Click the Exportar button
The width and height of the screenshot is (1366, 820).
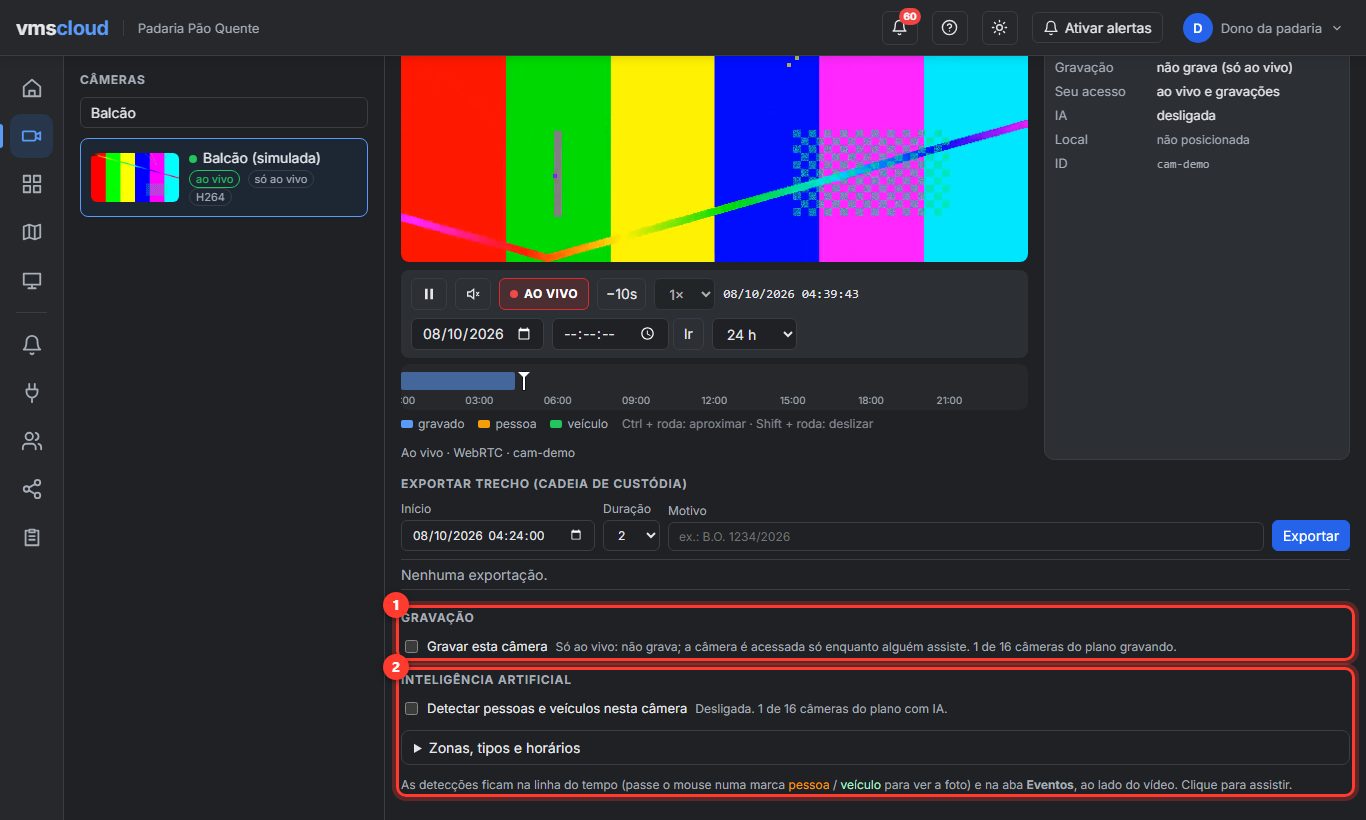click(x=1311, y=536)
